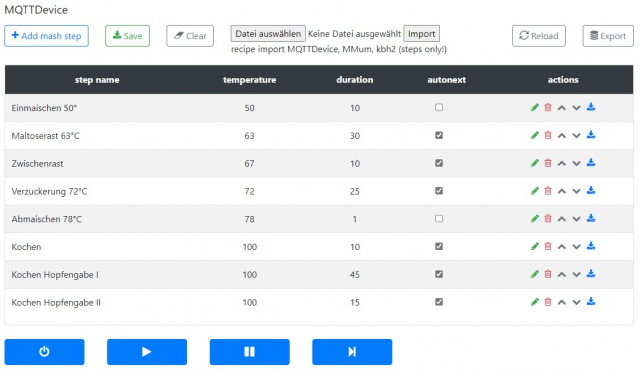
Task: Toggle autonext for Verzuckerung 72°C
Action: coord(439,191)
